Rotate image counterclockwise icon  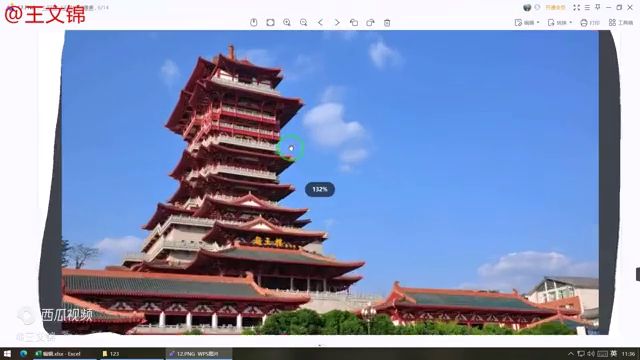pyautogui.click(x=354, y=22)
